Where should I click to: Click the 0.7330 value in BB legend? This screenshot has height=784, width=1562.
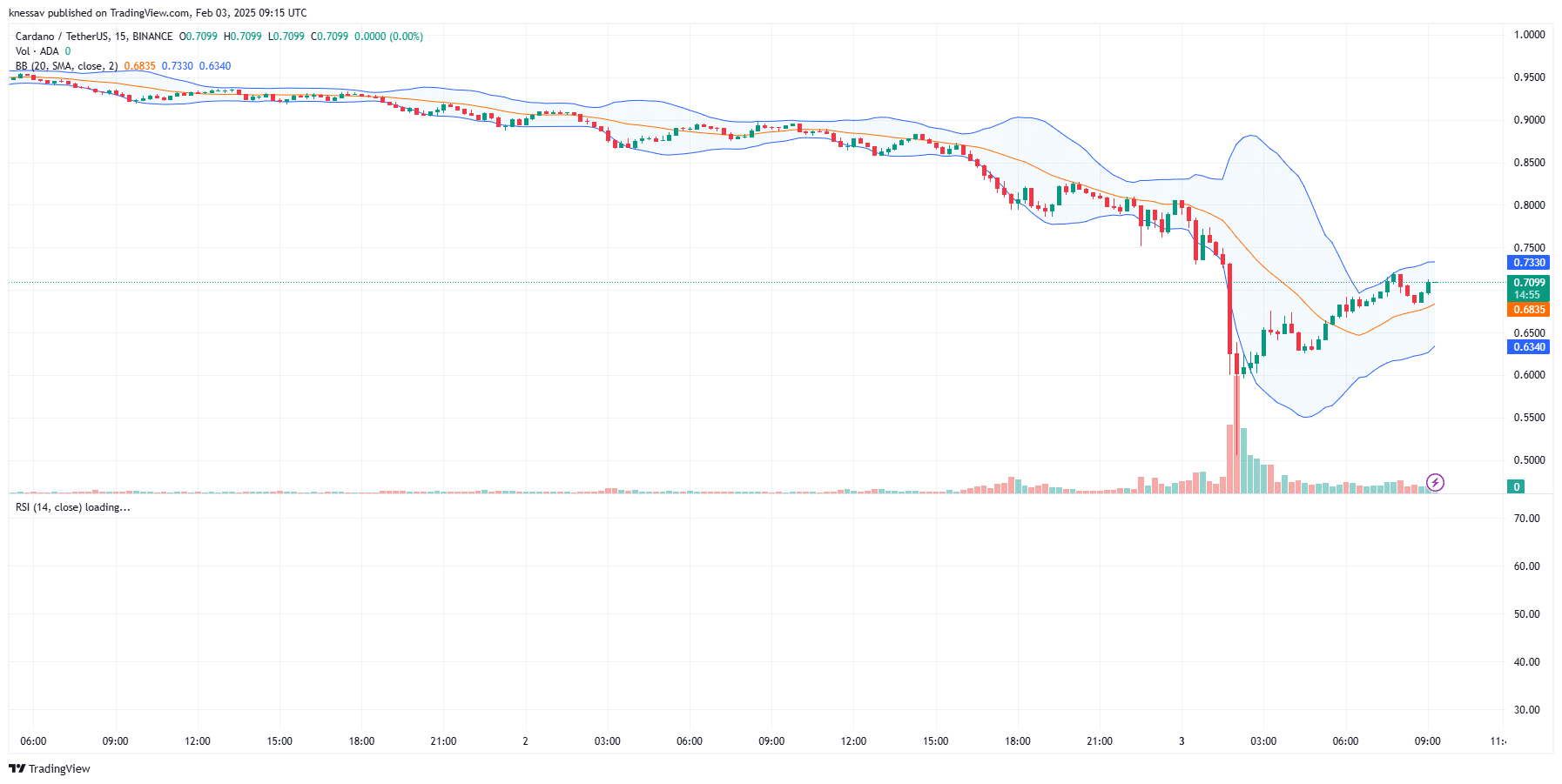(178, 66)
